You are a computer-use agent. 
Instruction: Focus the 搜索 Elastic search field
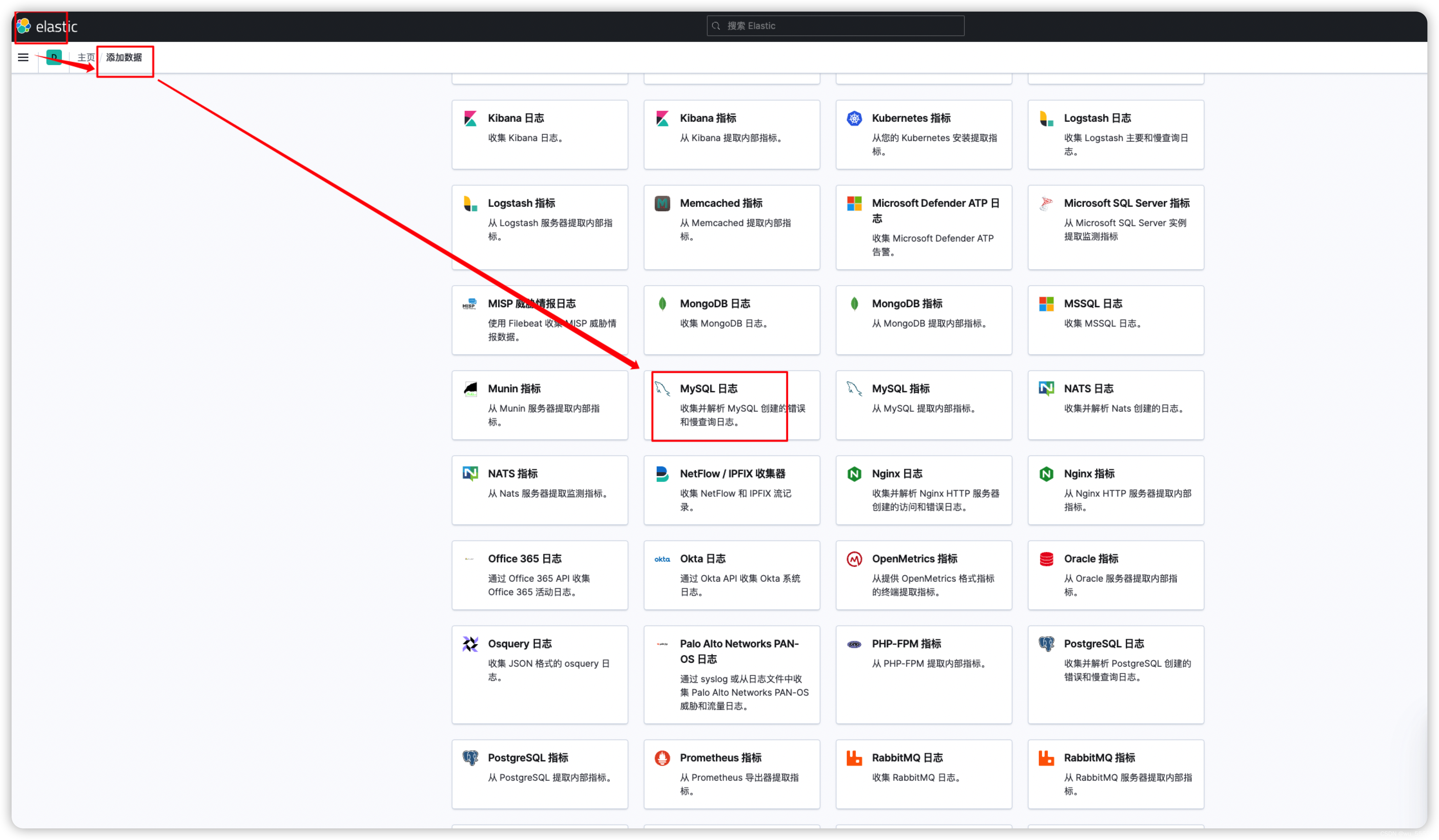pos(835,26)
